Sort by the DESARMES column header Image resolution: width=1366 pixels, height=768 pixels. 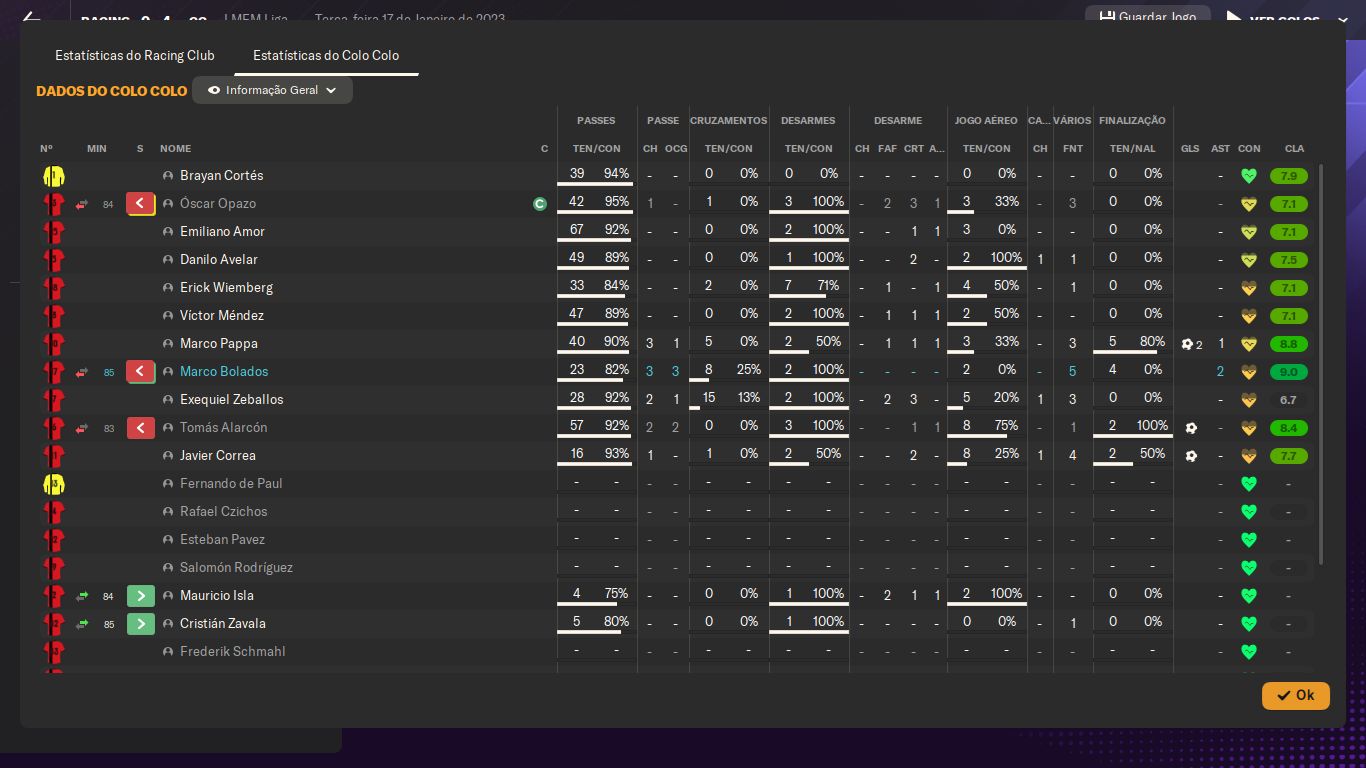click(808, 121)
